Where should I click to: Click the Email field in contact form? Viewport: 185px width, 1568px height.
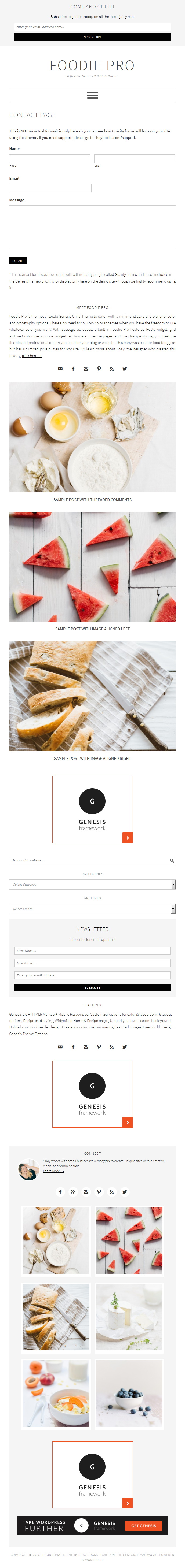click(50, 188)
